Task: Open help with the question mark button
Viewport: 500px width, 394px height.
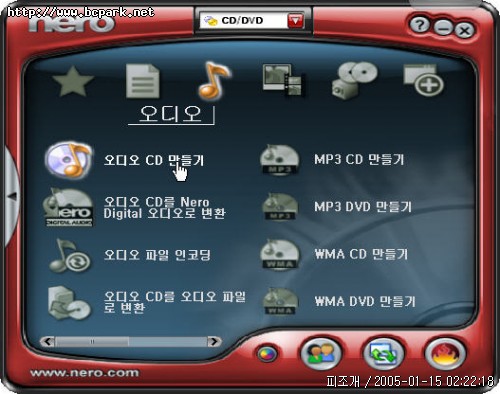Action: (x=420, y=25)
